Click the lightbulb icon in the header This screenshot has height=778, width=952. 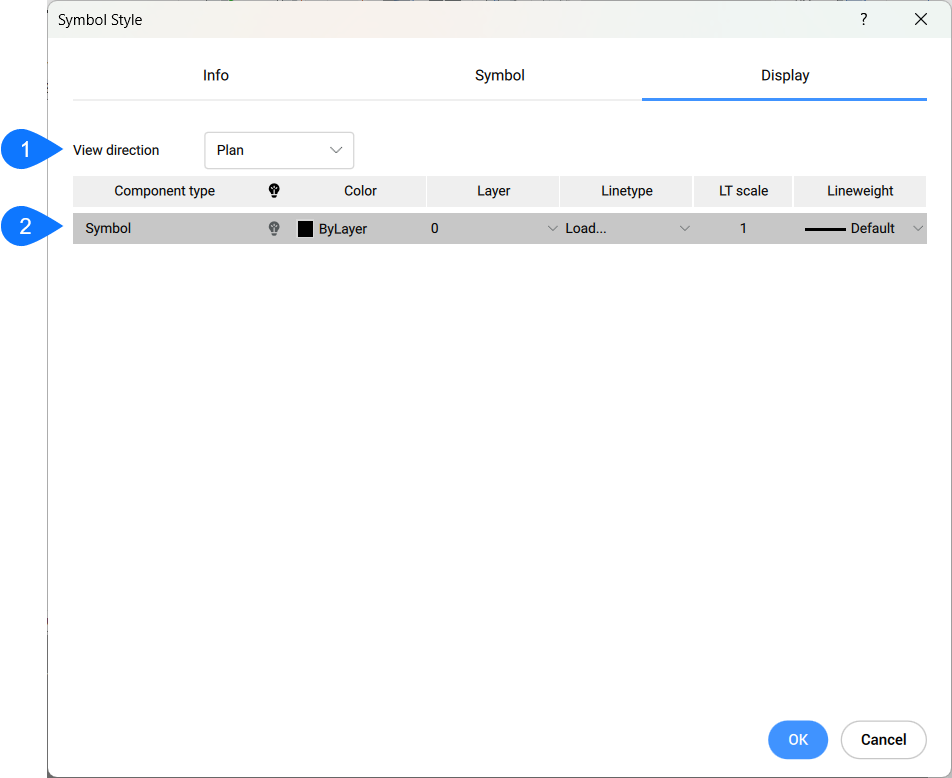tap(274, 190)
